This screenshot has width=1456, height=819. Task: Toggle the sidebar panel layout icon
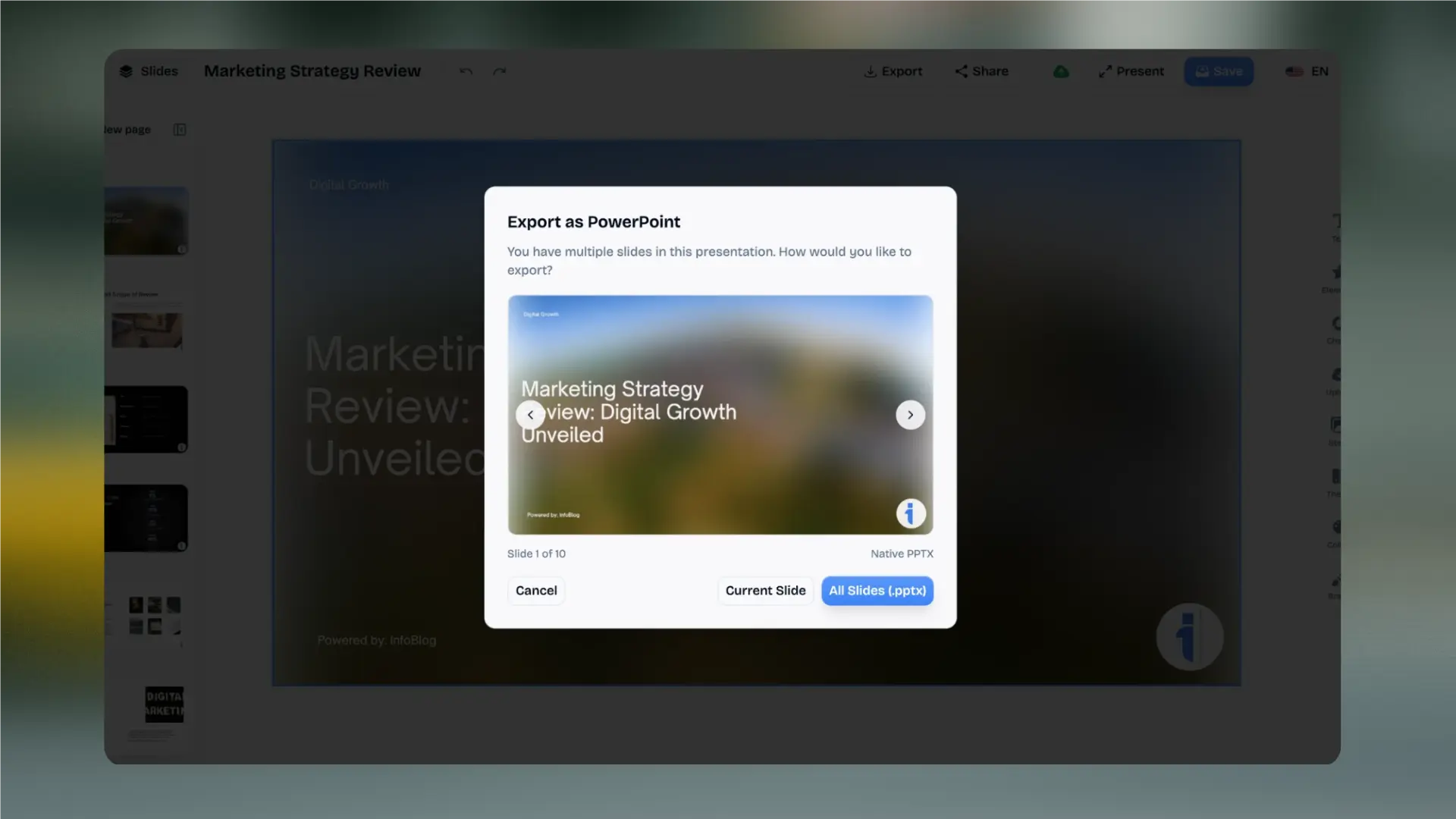point(180,130)
